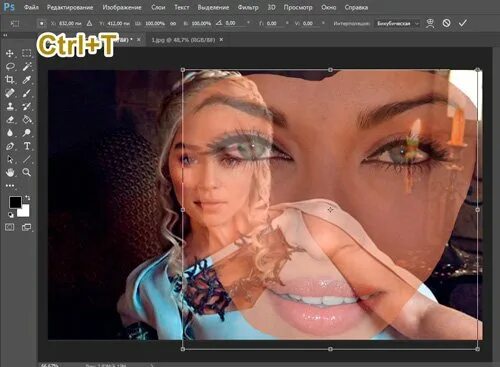Viewport: 500px width, 367px height.
Task: Switch to warp mode
Action: pos(430,23)
